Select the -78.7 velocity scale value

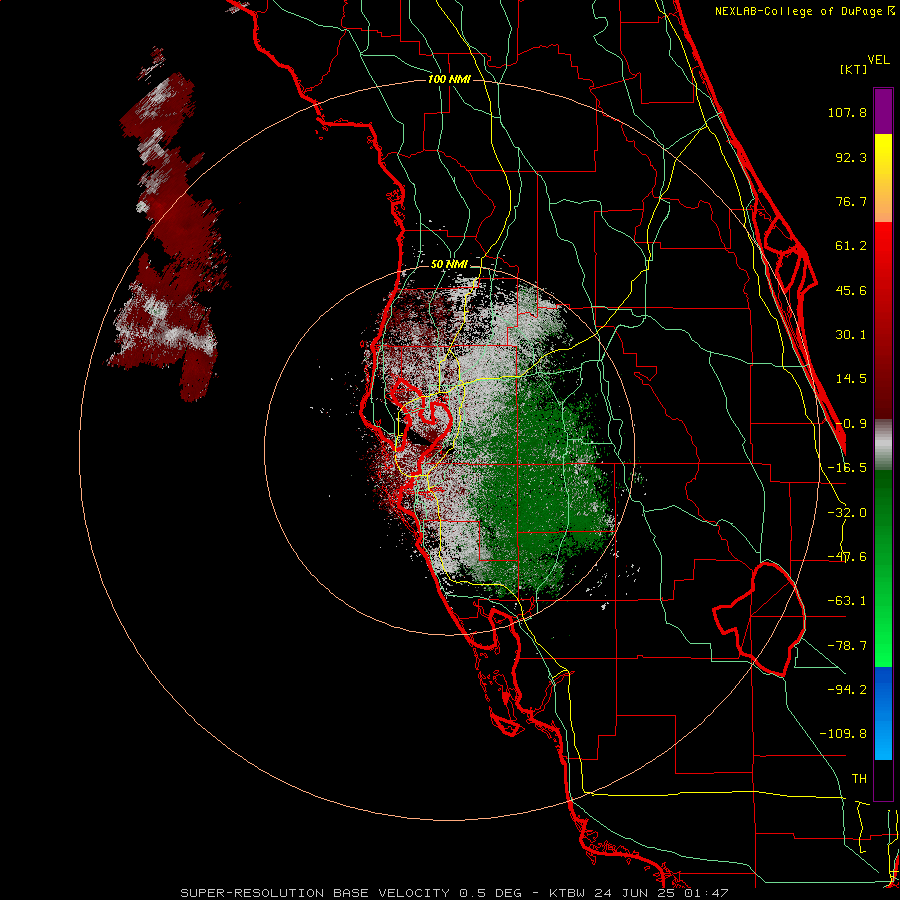[x=847, y=646]
